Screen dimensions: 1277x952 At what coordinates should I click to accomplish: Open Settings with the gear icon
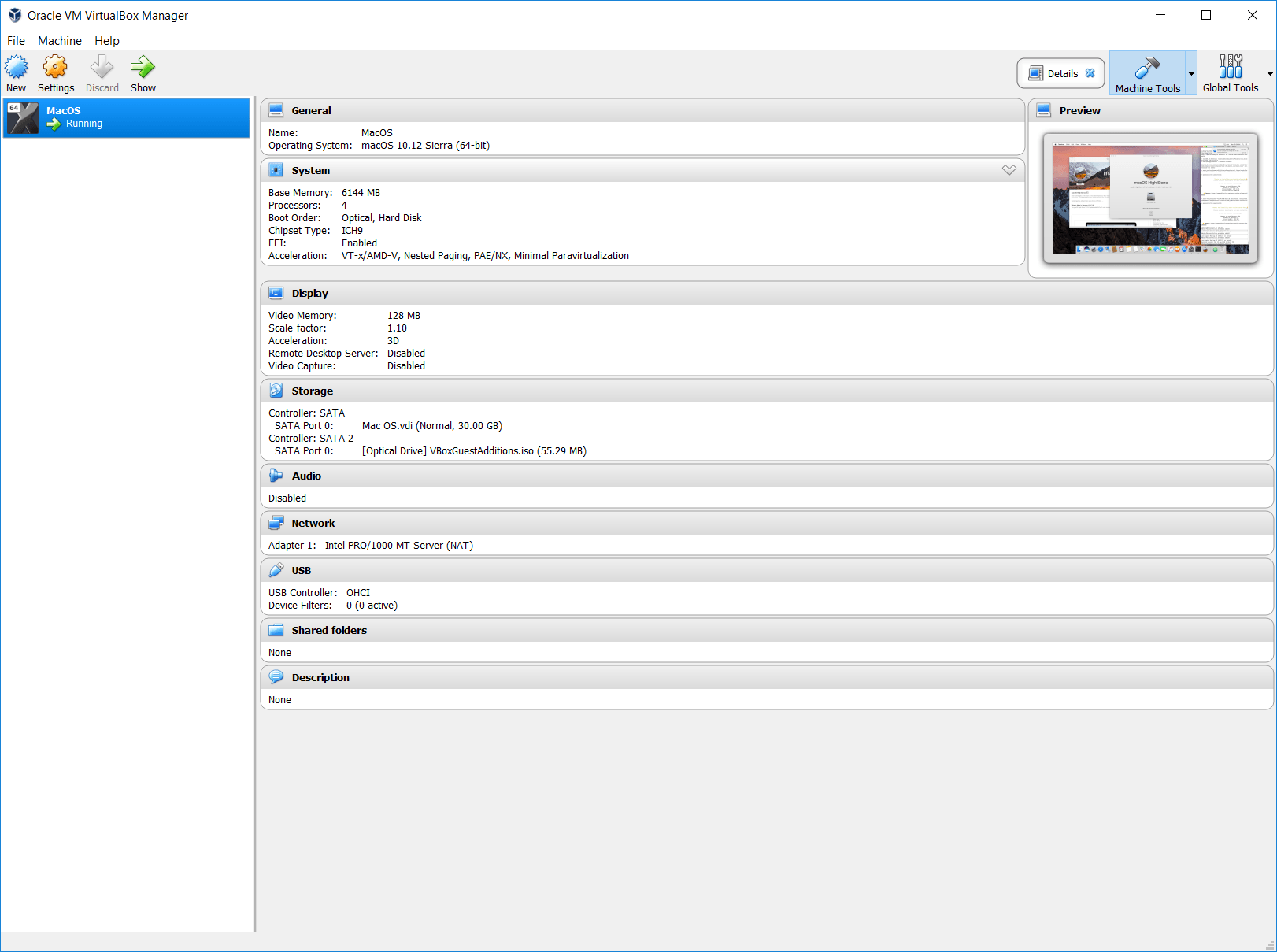tap(55, 68)
